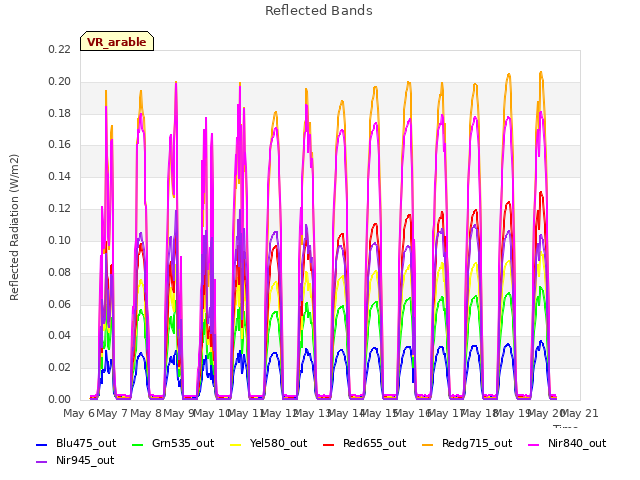The width and height of the screenshot is (640, 480).
Task: Click the 0.22 y-axis tick label
Action: pyautogui.click(x=60, y=50)
